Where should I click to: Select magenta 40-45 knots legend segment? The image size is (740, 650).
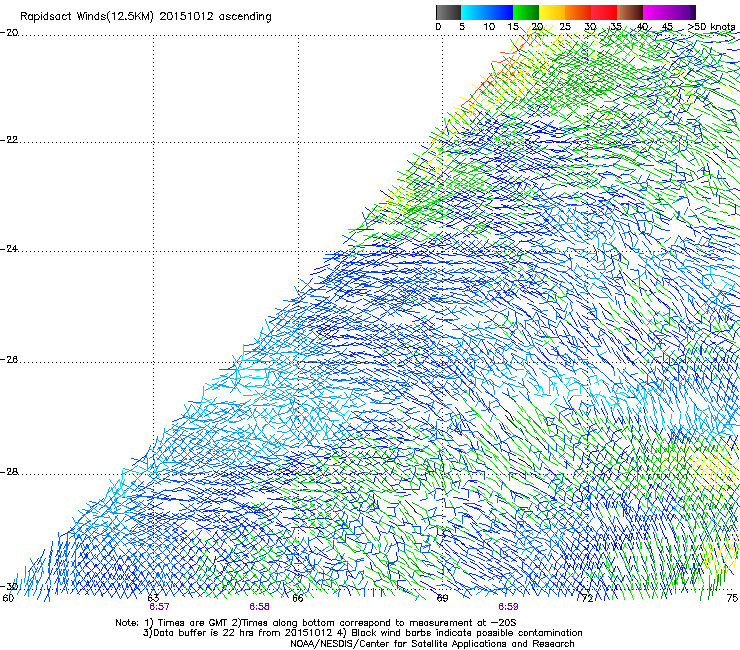pyautogui.click(x=656, y=12)
